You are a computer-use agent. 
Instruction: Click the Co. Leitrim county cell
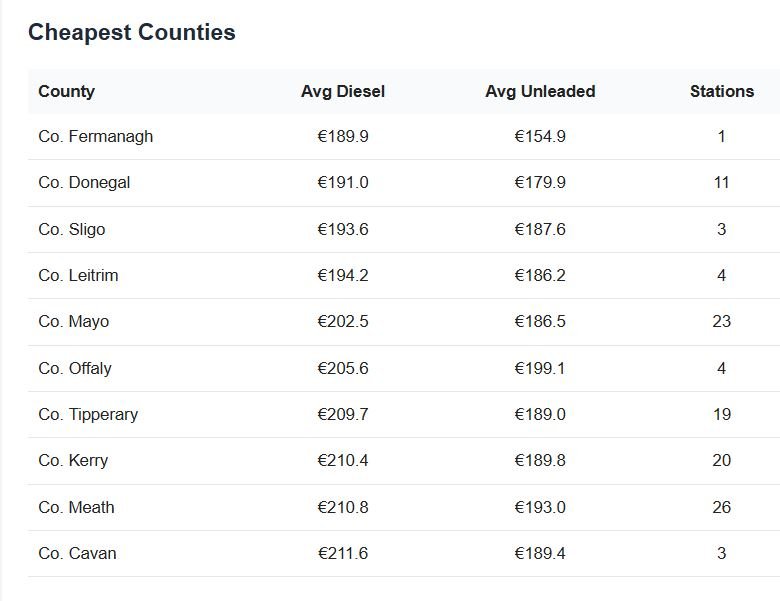coord(78,275)
